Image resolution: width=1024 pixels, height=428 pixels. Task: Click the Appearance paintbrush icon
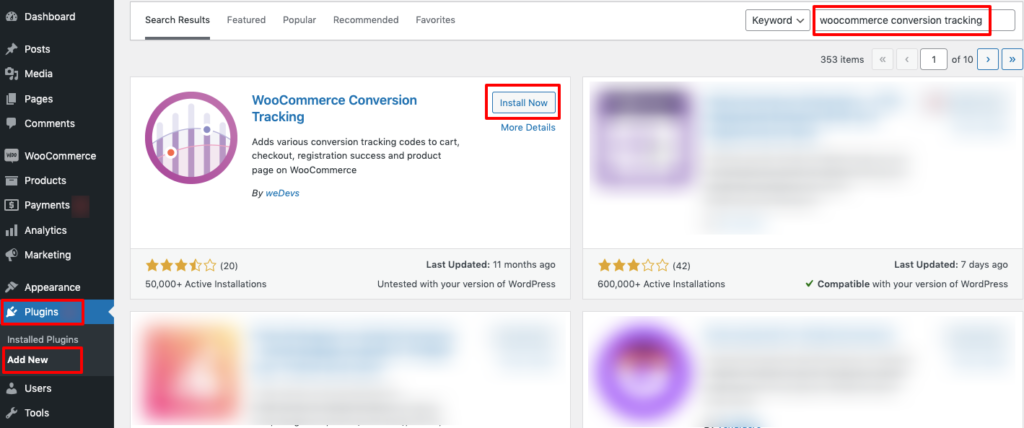pyautogui.click(x=11, y=287)
